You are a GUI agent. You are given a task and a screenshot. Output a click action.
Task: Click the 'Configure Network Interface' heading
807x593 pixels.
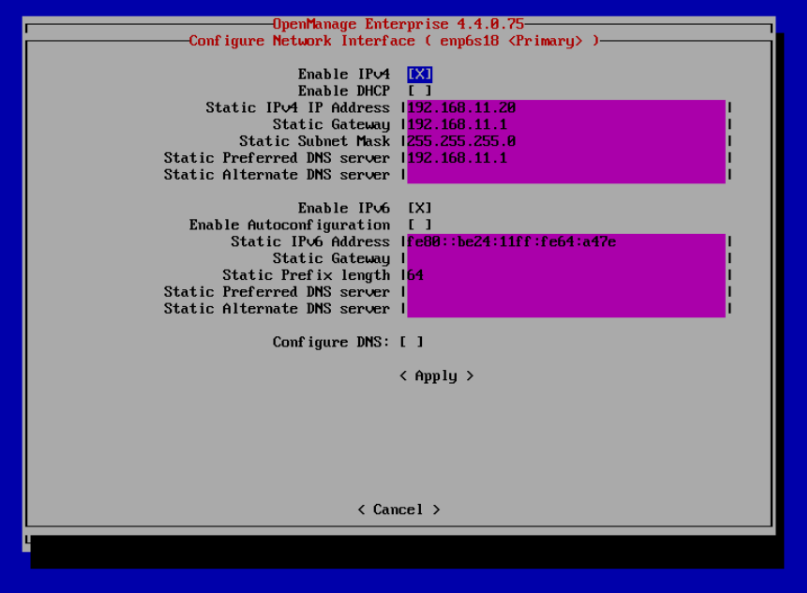(302, 41)
